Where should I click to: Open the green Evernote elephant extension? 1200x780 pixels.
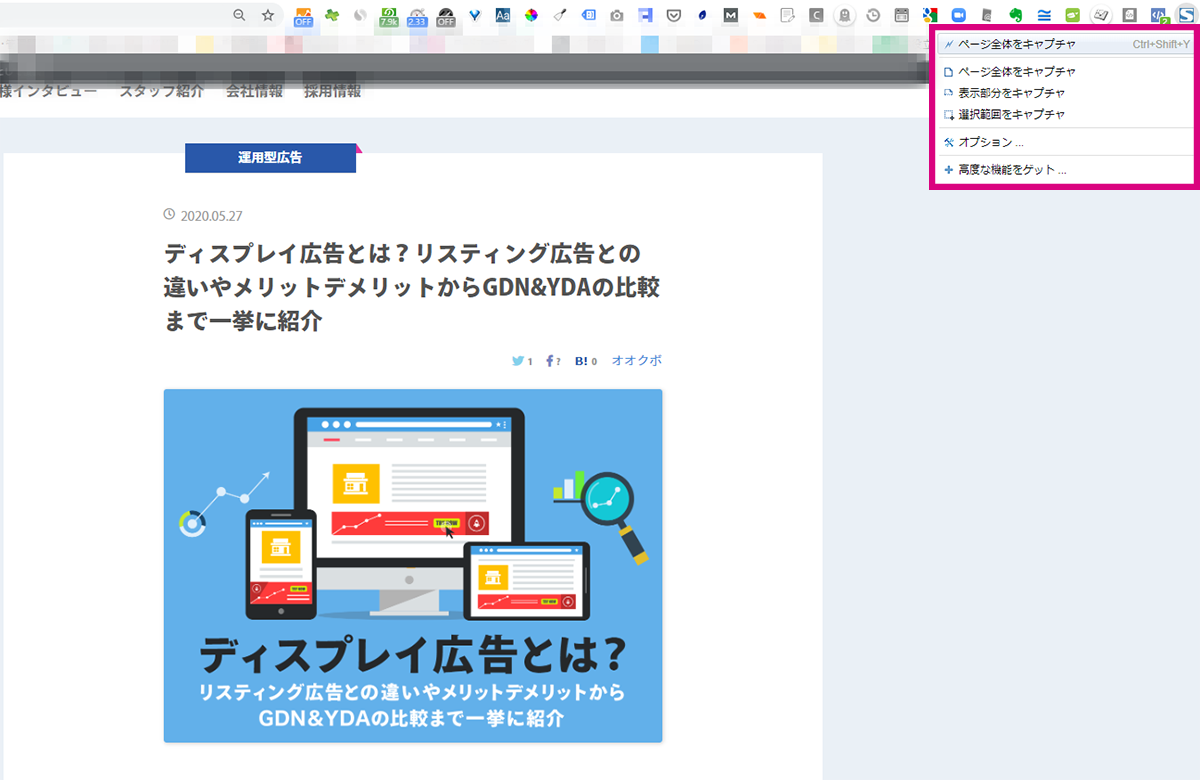tap(1016, 15)
